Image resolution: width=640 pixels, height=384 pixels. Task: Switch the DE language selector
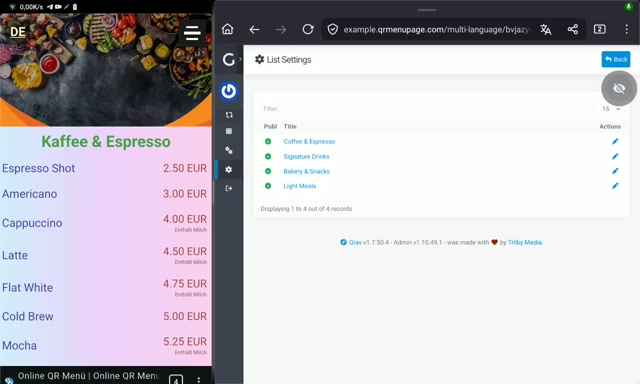18,32
